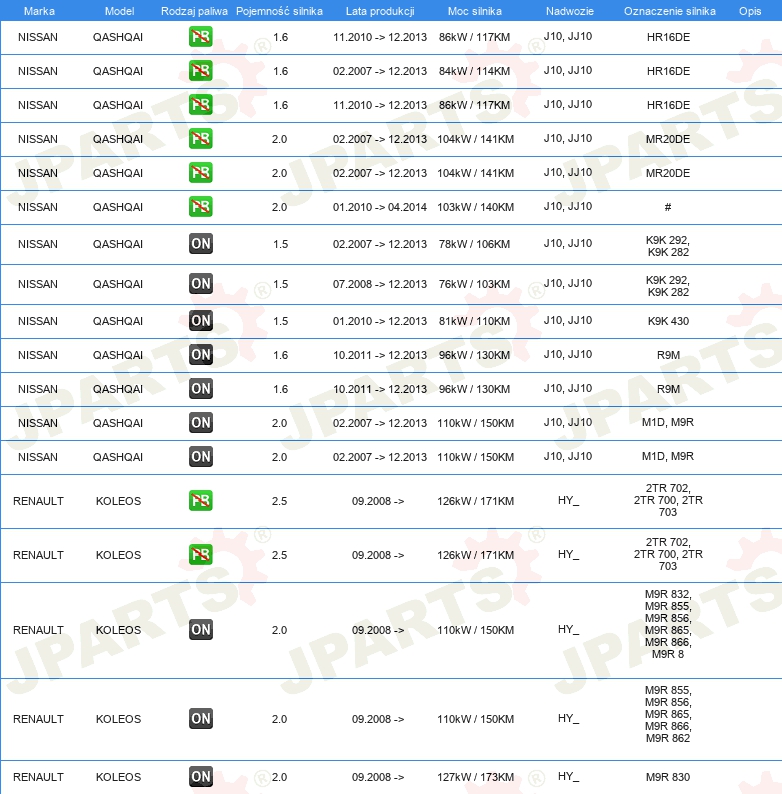This screenshot has width=782, height=794.
Task: Select the 103kW / 140KM power cell
Action: tap(476, 207)
